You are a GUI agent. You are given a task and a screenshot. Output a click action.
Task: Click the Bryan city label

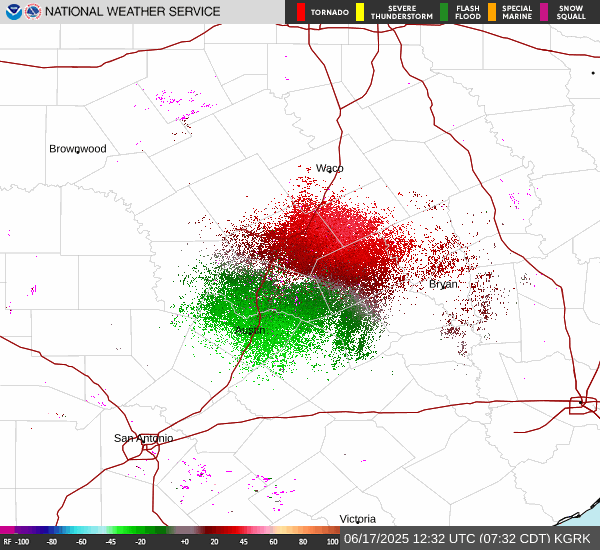point(443,284)
